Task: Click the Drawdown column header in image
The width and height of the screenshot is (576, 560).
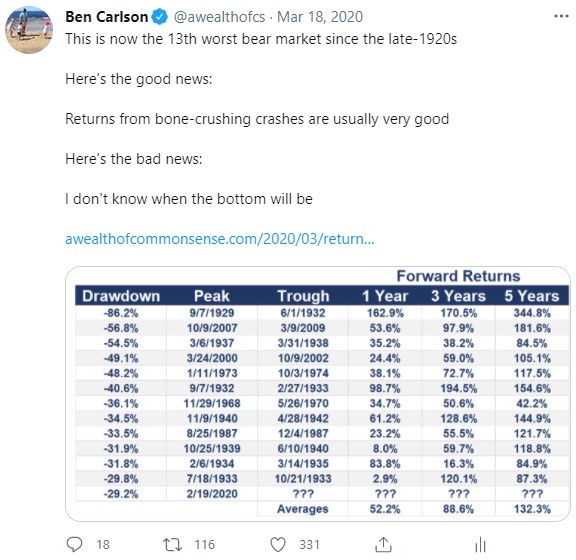Action: tap(121, 296)
